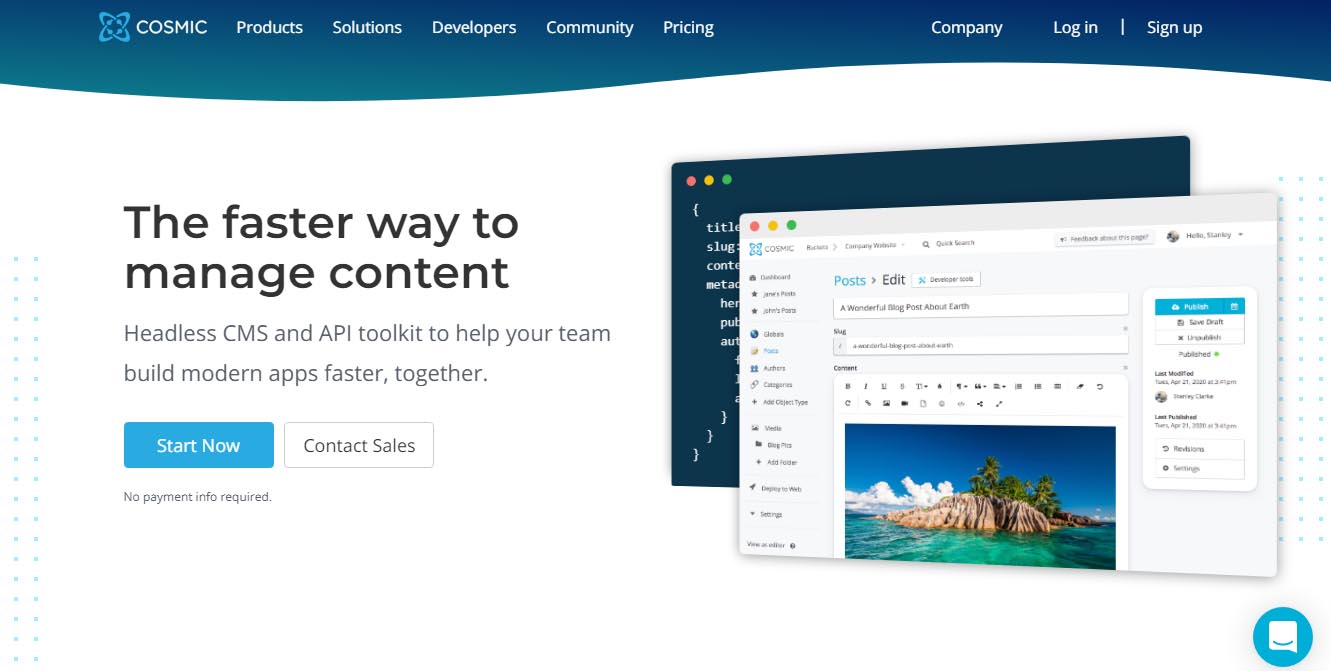
Task: Open the Community menu
Action: point(590,27)
